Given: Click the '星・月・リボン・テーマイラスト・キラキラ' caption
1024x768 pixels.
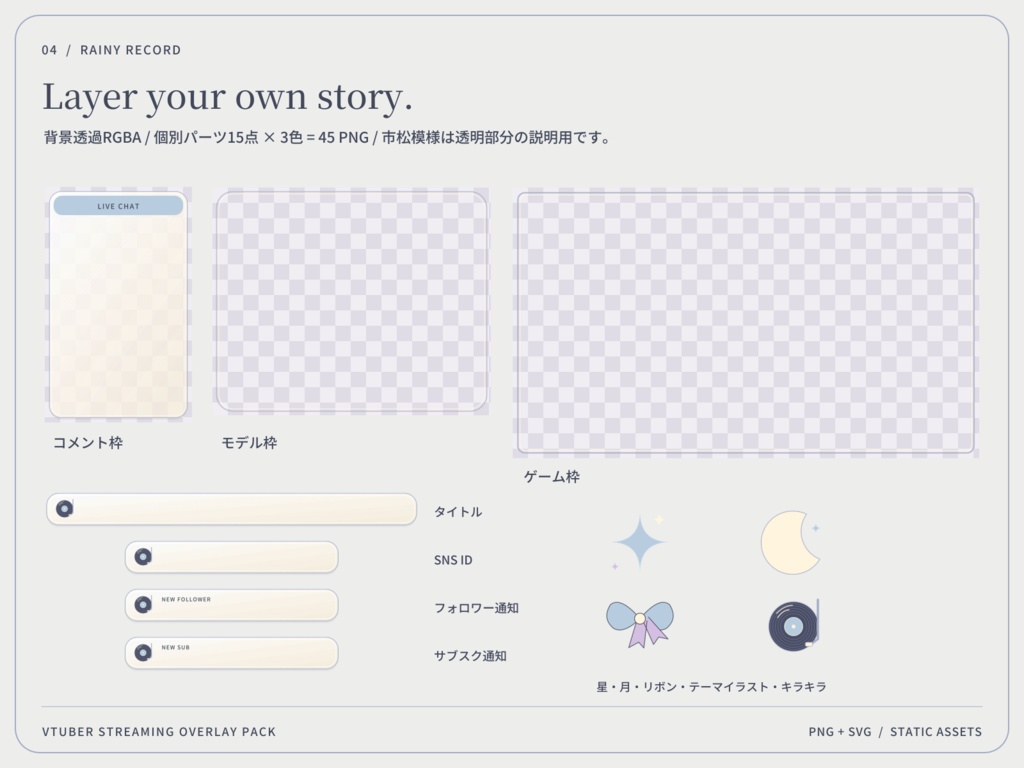Looking at the screenshot, I should (712, 686).
